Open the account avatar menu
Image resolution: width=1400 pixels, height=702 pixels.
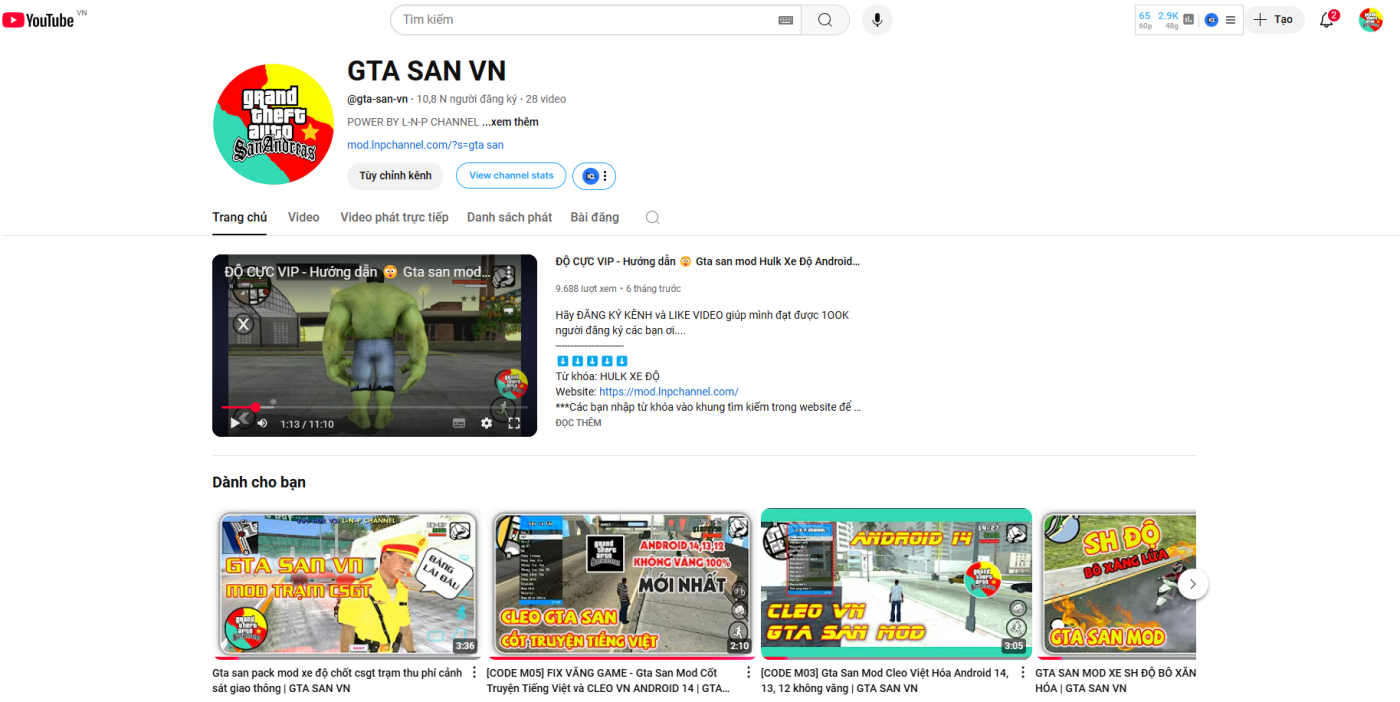[1370, 20]
